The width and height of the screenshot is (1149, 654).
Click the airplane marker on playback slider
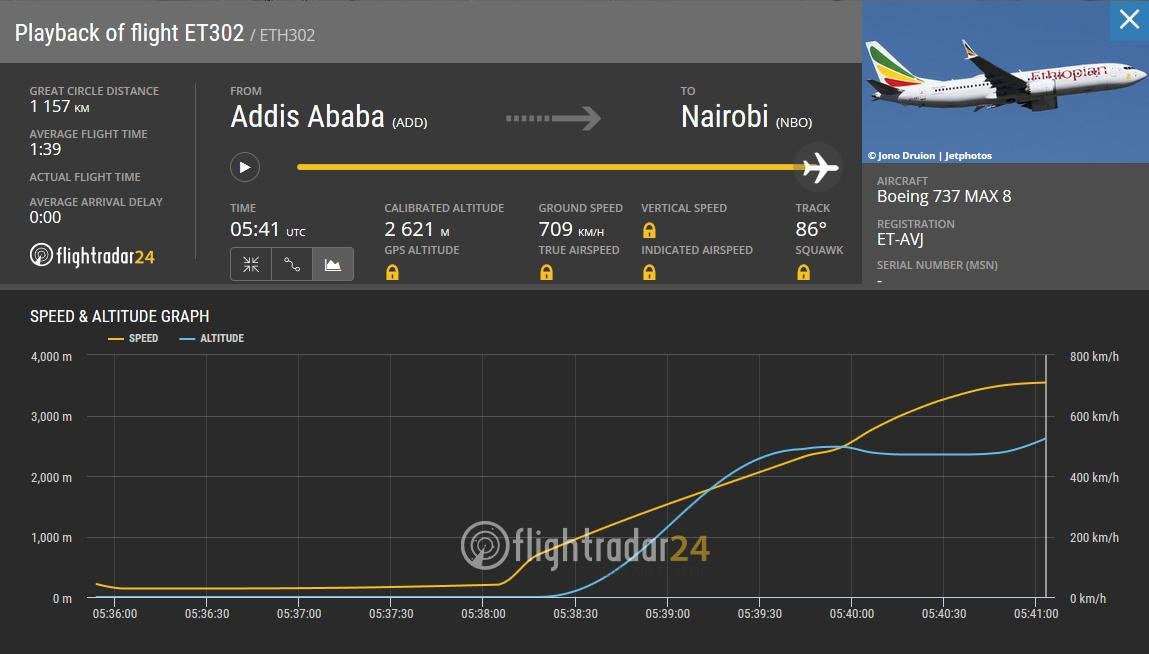(820, 167)
